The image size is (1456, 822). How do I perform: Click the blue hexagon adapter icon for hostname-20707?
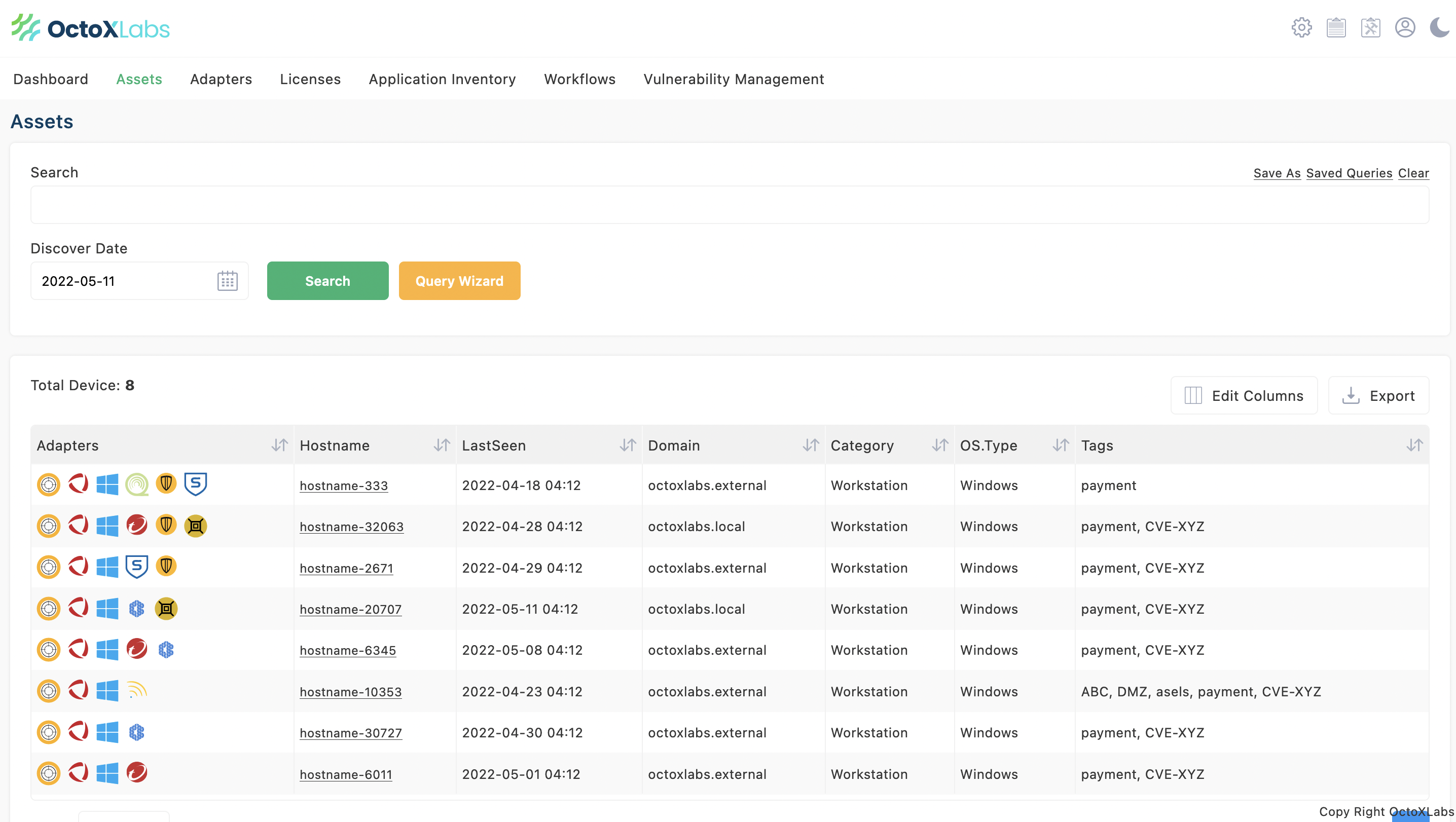point(137,609)
